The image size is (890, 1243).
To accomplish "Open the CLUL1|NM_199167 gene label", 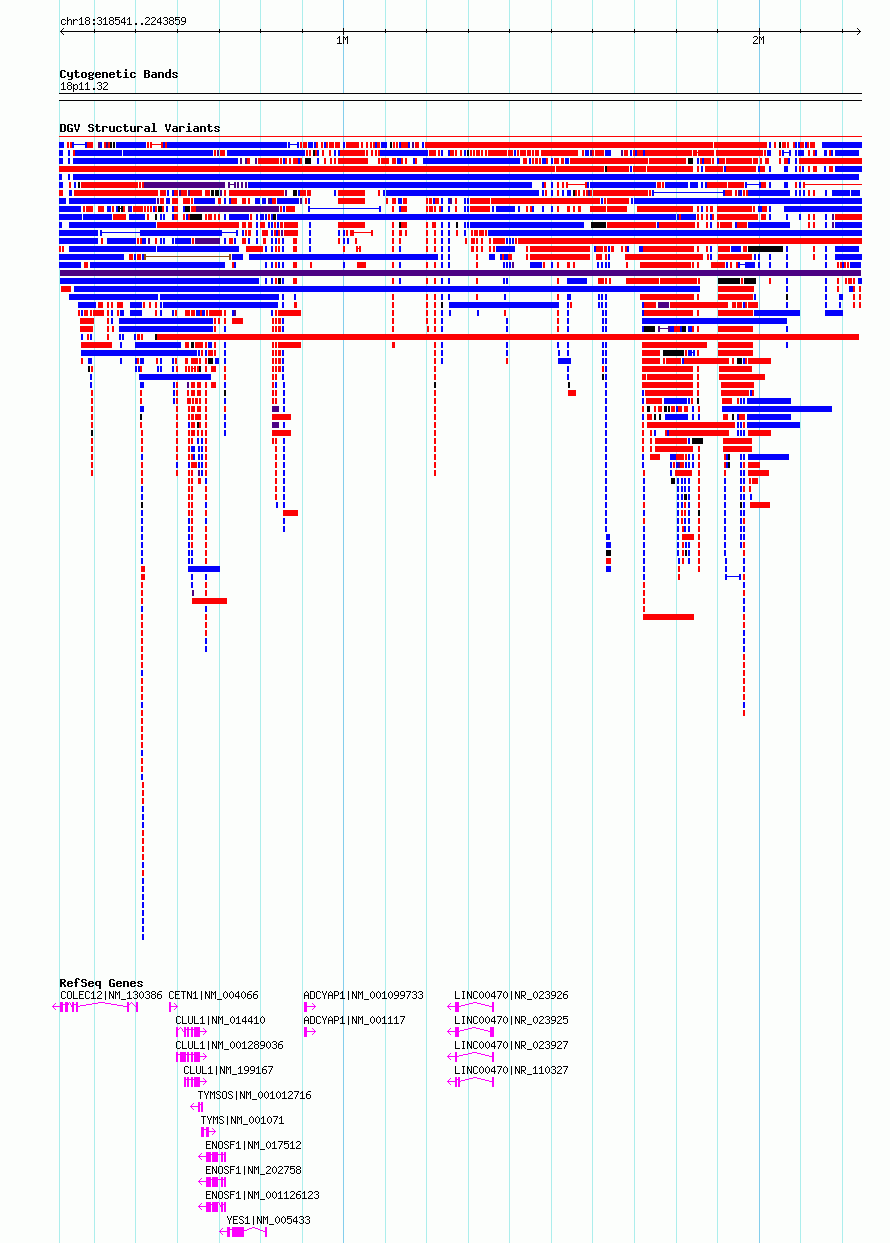I will (x=228, y=1070).
